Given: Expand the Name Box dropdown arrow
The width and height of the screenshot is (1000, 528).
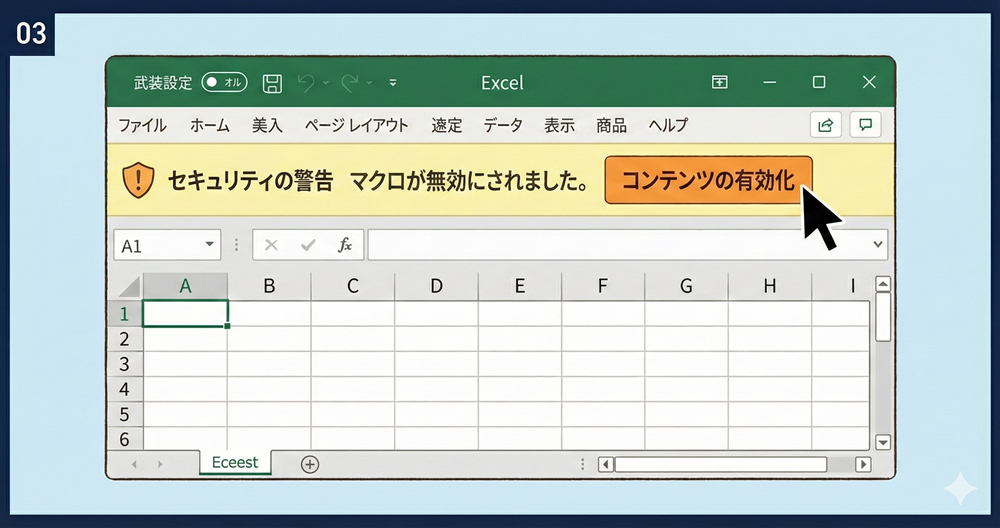Looking at the screenshot, I should tap(209, 245).
